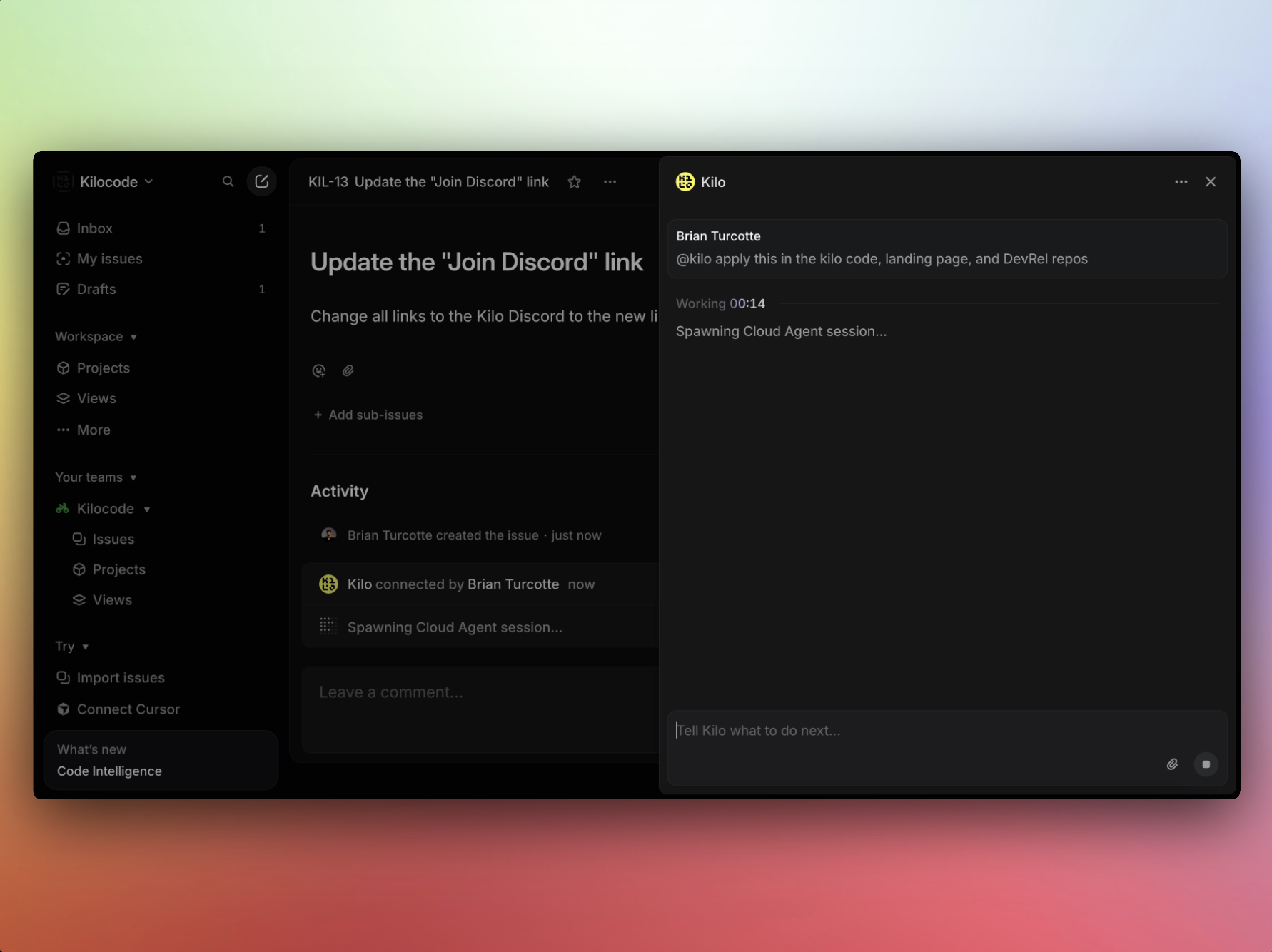This screenshot has height=952, width=1272.
Task: Click the Kilocode workspace logo
Action: click(63, 181)
